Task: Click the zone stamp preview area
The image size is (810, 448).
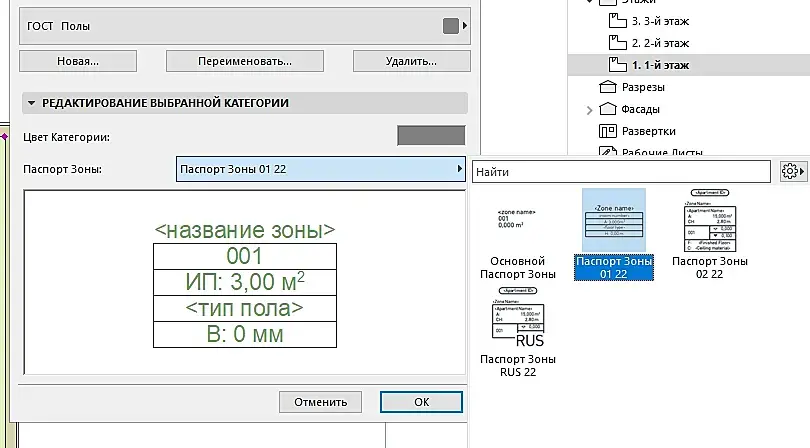Action: [245, 282]
